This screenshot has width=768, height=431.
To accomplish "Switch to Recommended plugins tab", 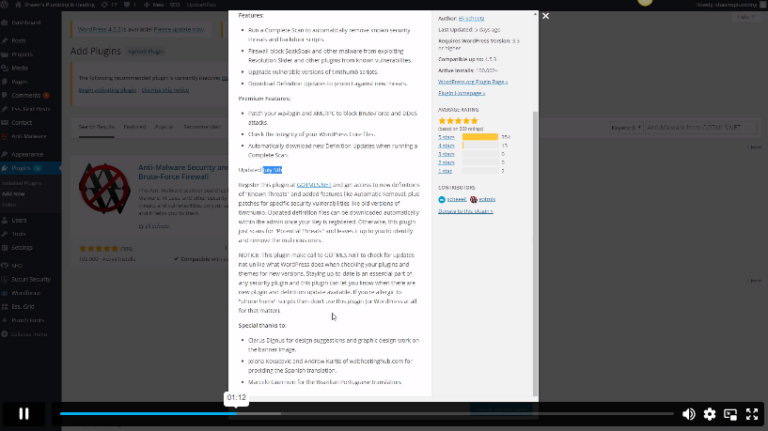I will 202,127.
